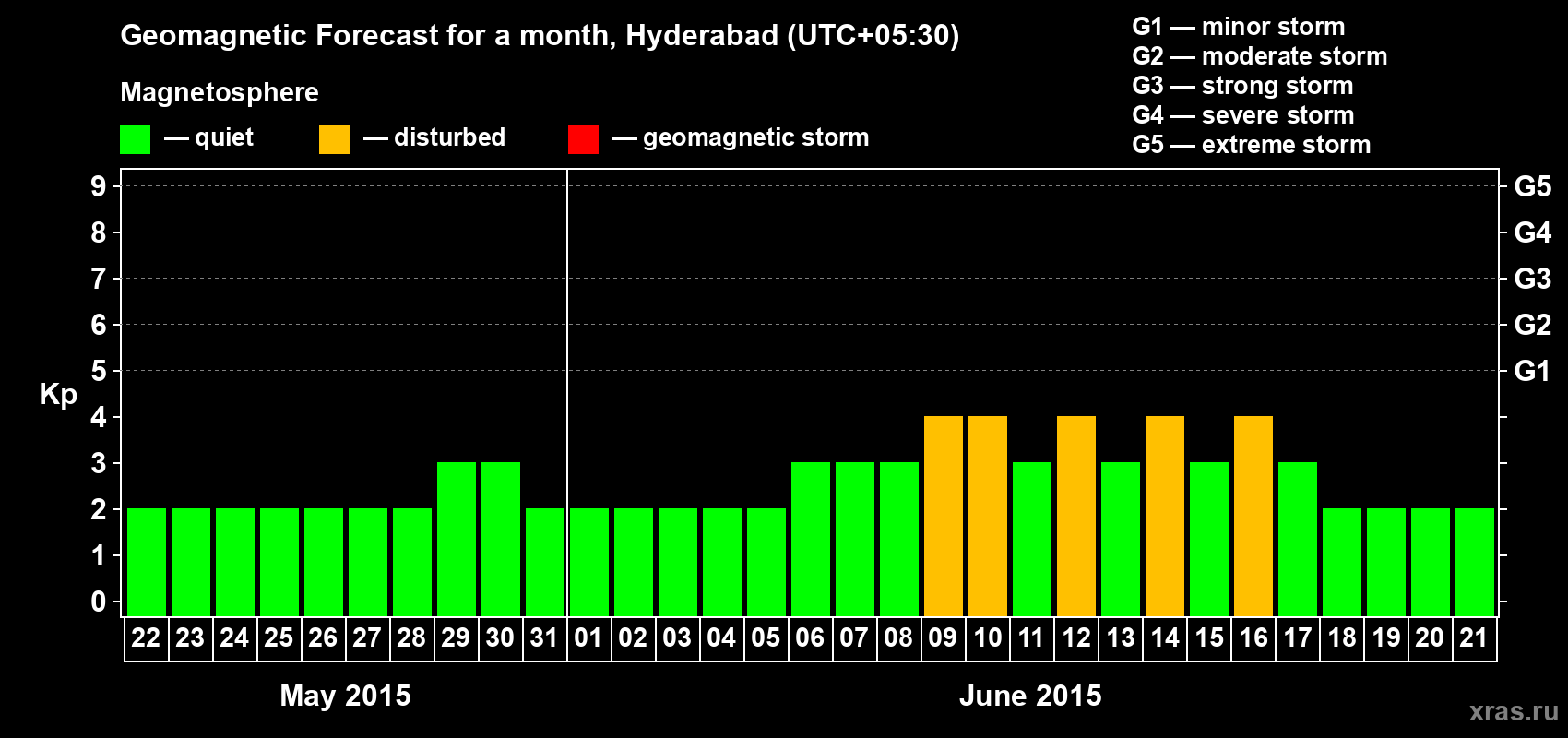Click the 'disturbed' legend text
Image resolution: width=1568 pixels, height=738 pixels.
449,137
